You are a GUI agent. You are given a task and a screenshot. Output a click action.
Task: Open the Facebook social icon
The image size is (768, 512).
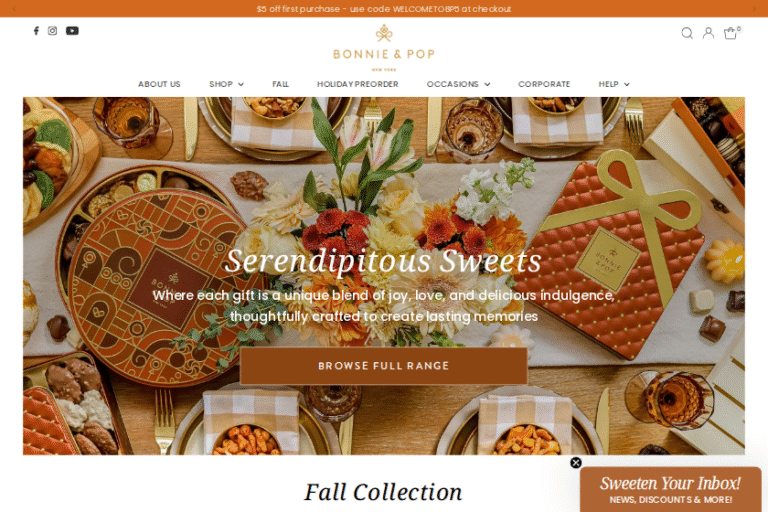pyautogui.click(x=36, y=31)
